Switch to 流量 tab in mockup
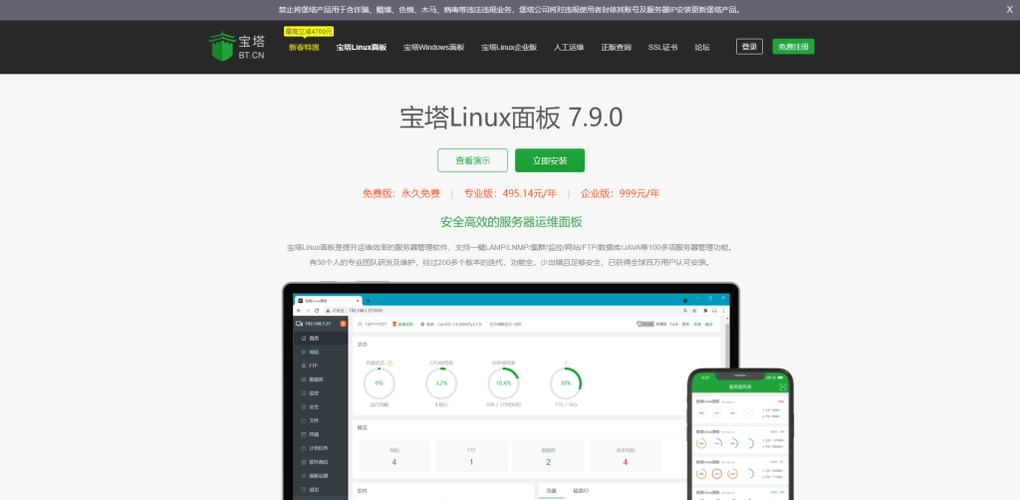The image size is (1020, 500). click(x=551, y=491)
